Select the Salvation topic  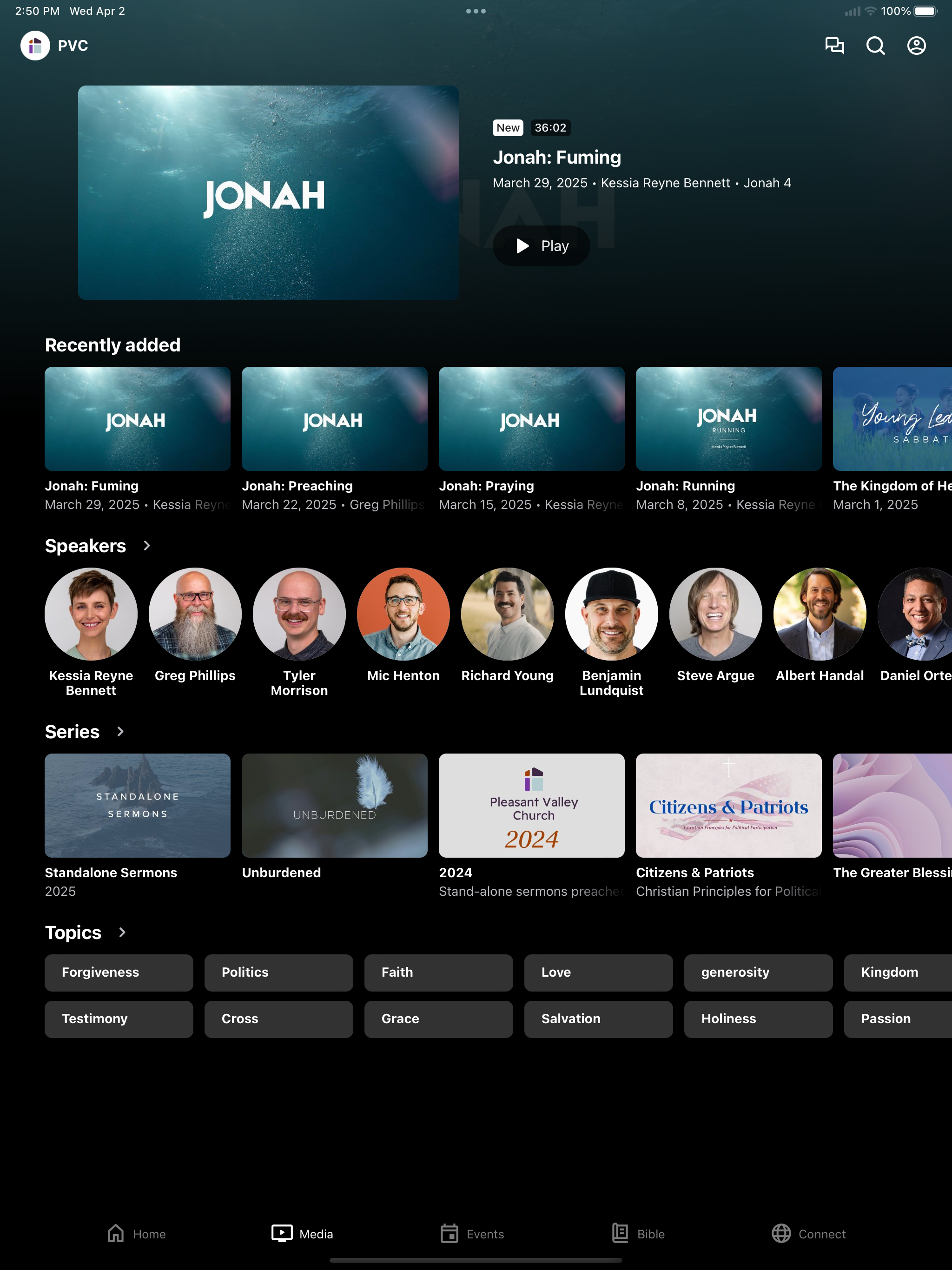[x=598, y=1019]
